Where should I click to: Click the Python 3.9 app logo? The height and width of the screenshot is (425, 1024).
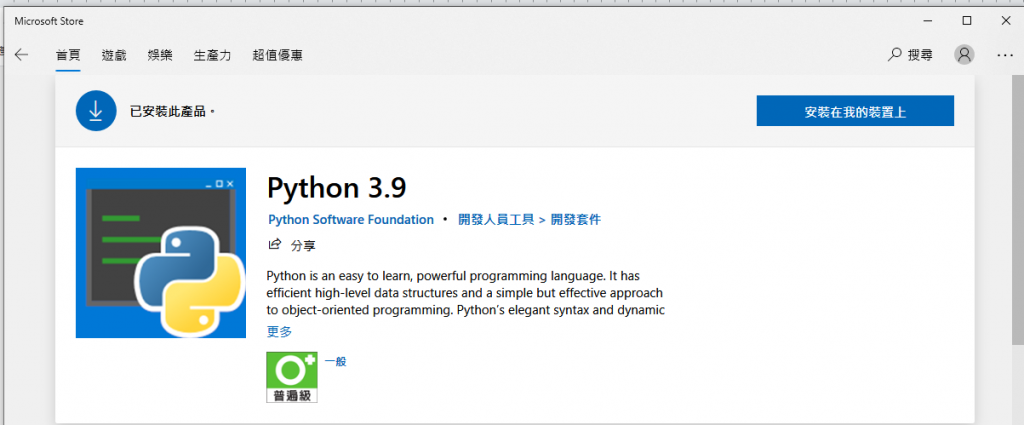click(x=161, y=253)
